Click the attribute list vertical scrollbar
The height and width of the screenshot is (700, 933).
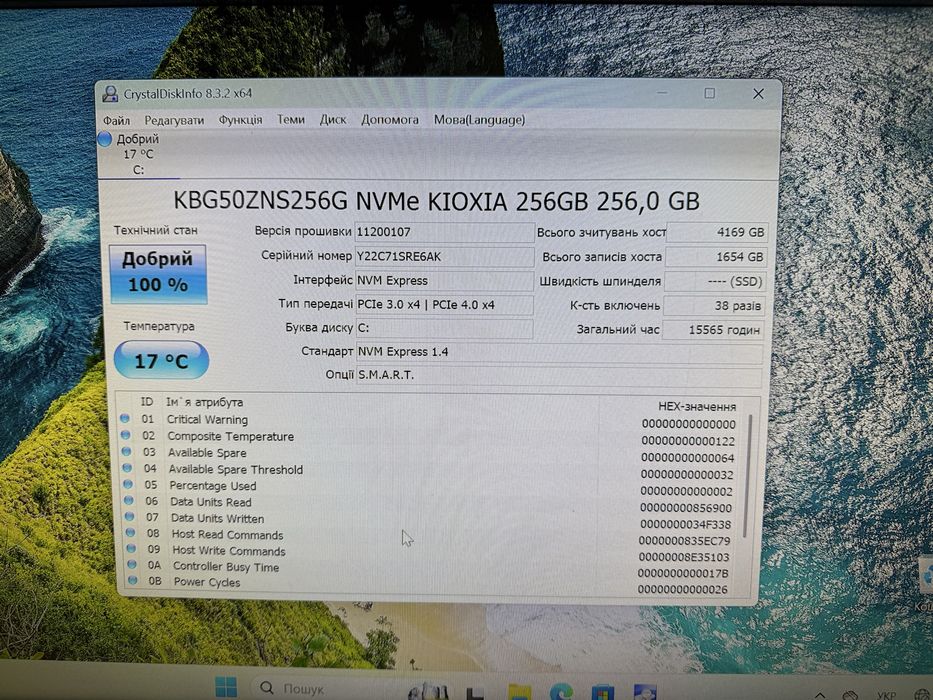click(x=747, y=476)
